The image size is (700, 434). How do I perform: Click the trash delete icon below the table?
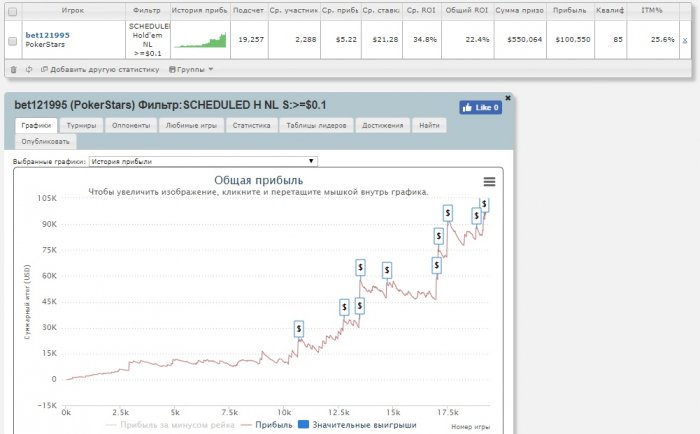point(13,70)
